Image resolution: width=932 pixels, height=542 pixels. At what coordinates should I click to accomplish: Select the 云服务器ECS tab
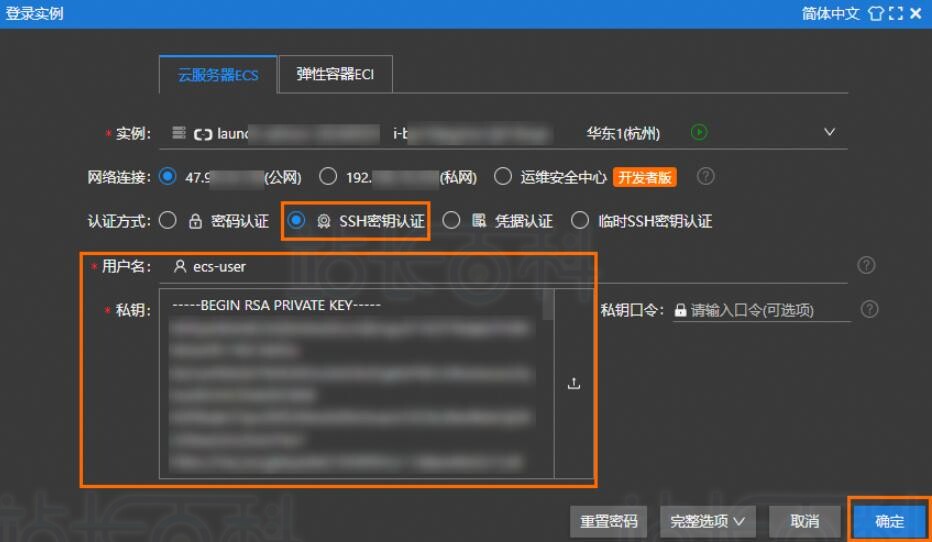(218, 75)
